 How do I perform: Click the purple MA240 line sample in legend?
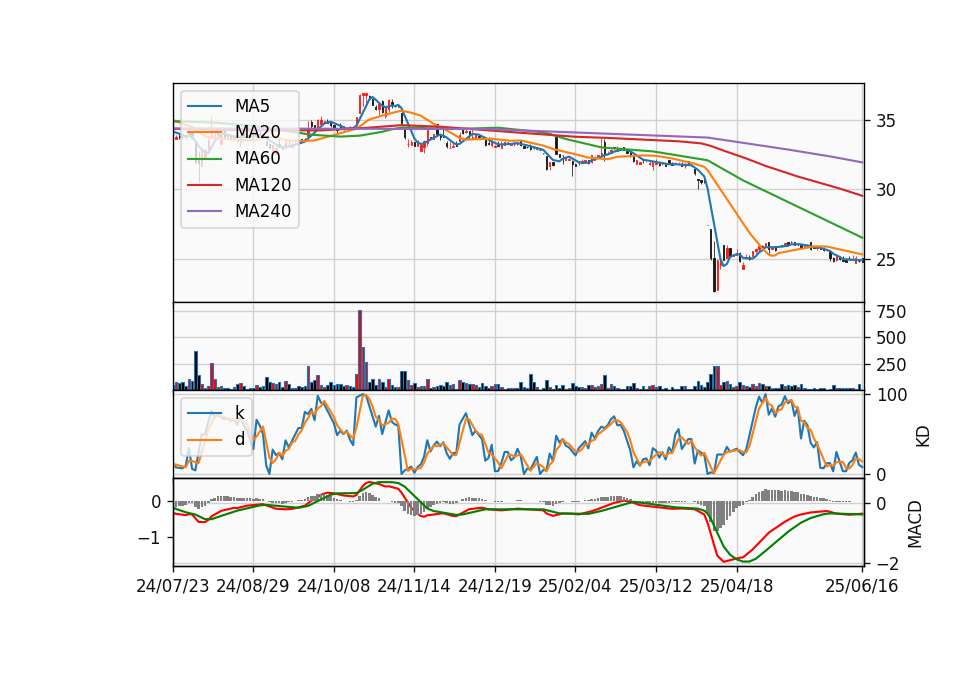[204, 211]
